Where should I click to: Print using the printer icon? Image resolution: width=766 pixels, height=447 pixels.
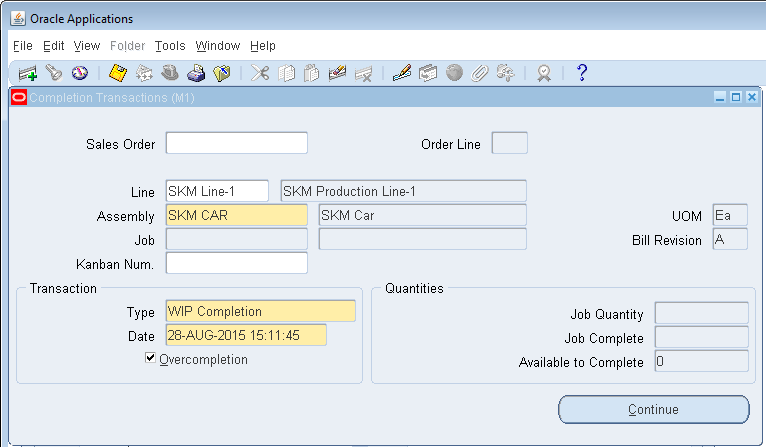point(196,73)
